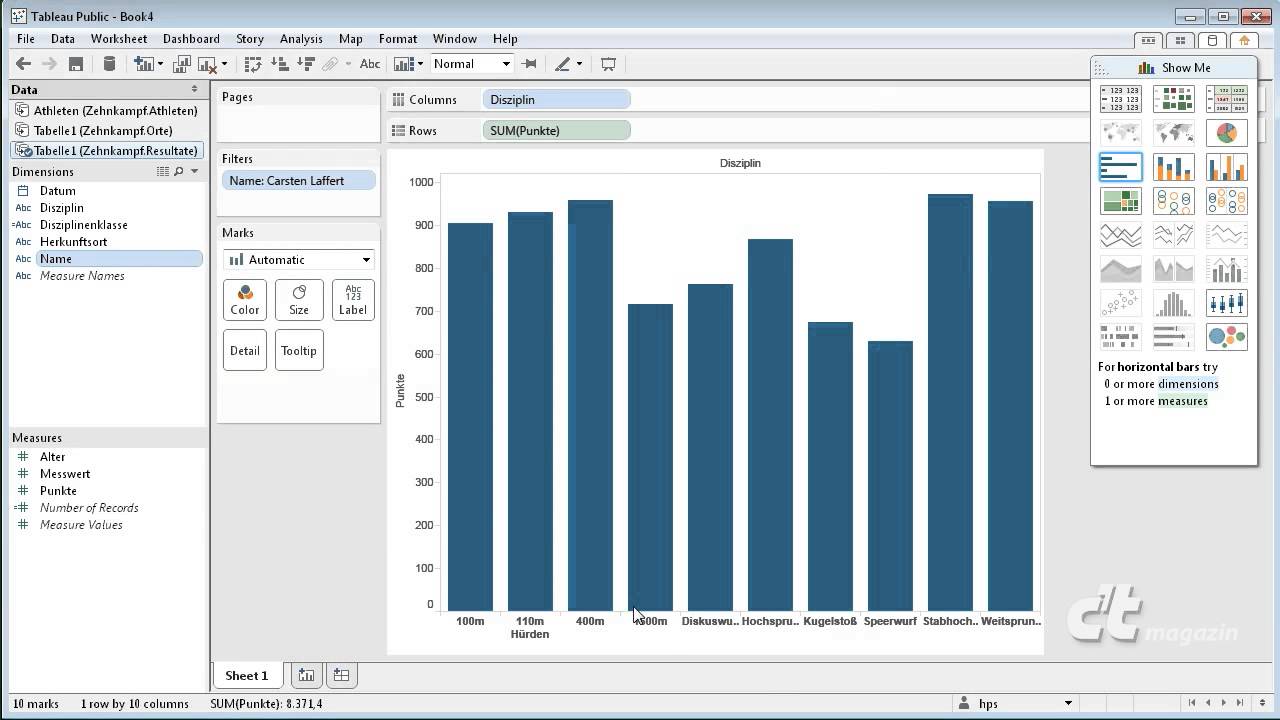Select the Name: Carsten Laffert filter pill
This screenshot has height=720, width=1280.
299,181
